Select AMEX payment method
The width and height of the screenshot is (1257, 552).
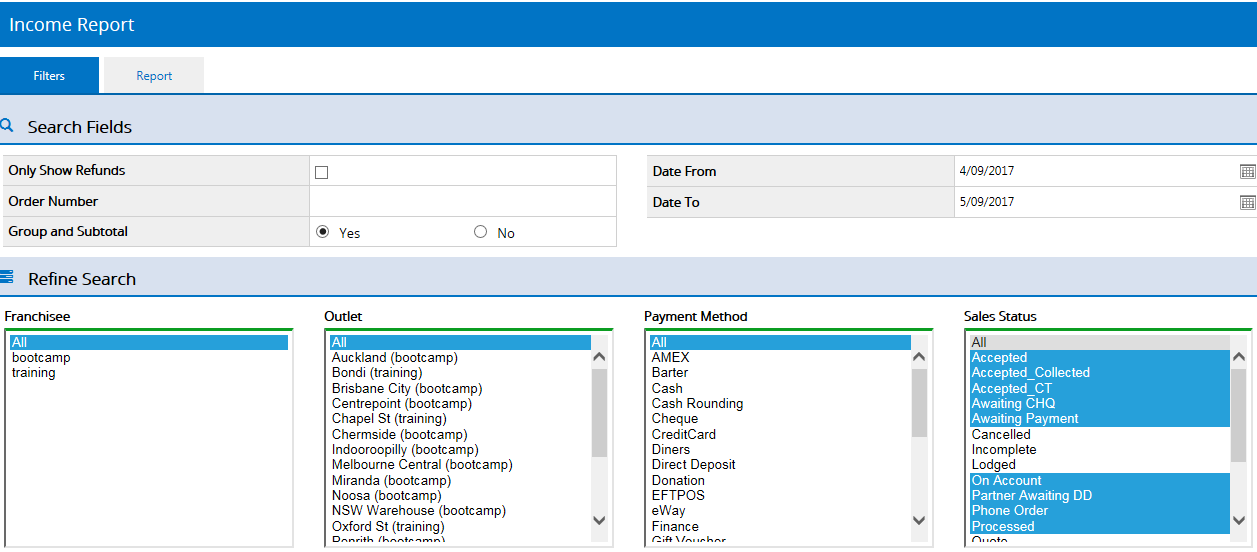point(780,357)
